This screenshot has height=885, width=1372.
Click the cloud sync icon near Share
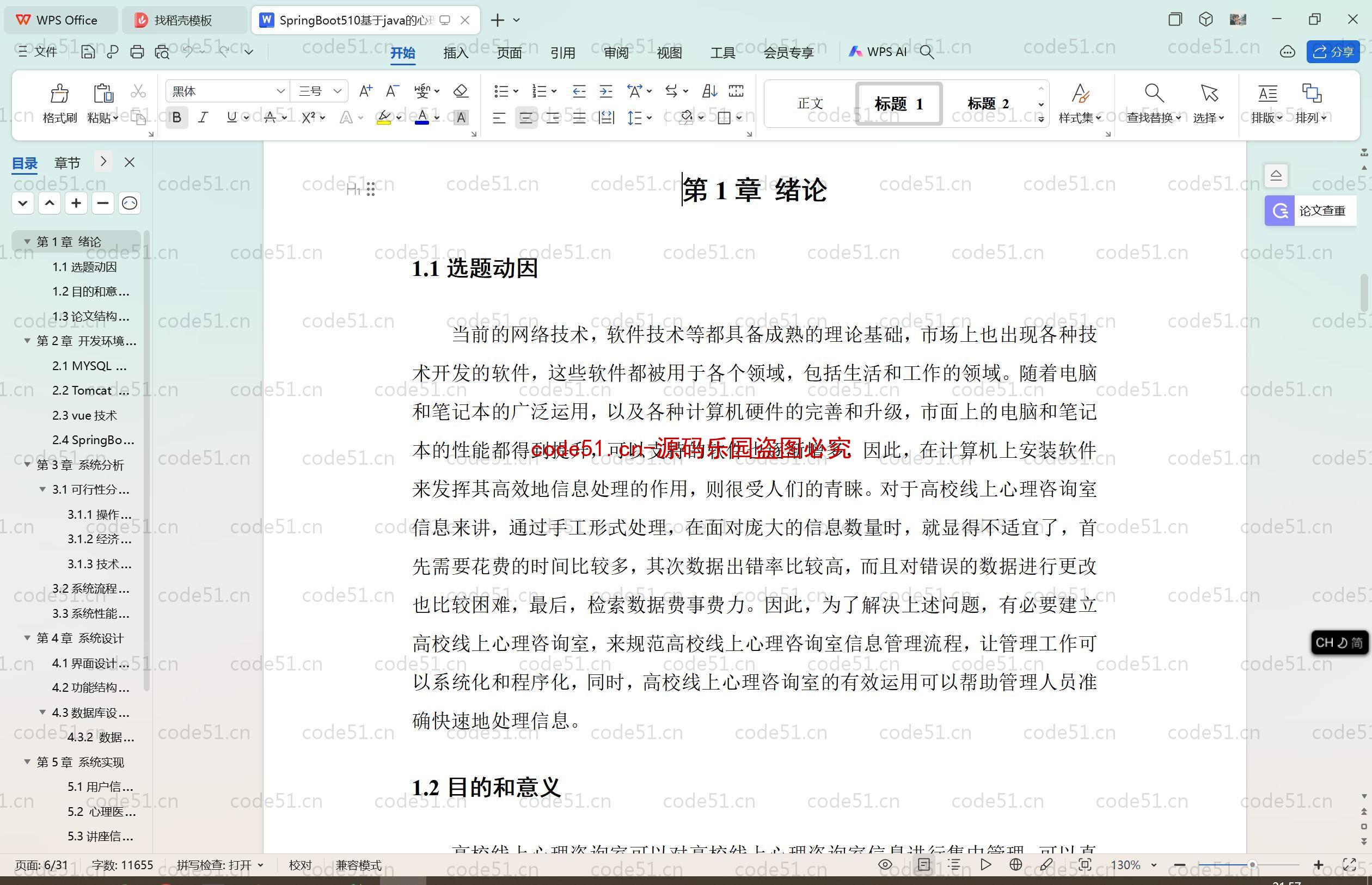point(1288,52)
